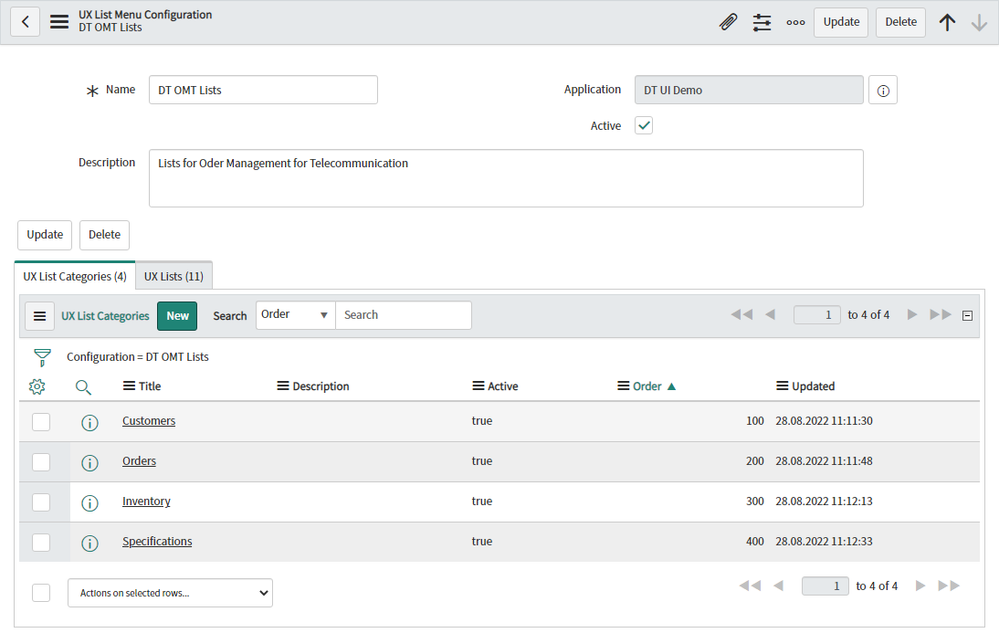Go back using the header arrow
Screen dimensions: 999x635
25,22
